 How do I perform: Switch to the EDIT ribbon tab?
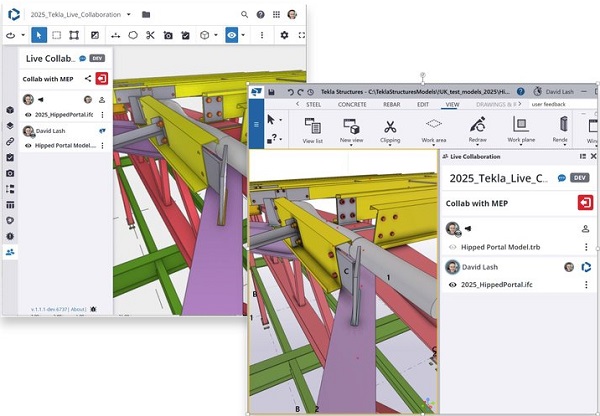(x=423, y=104)
